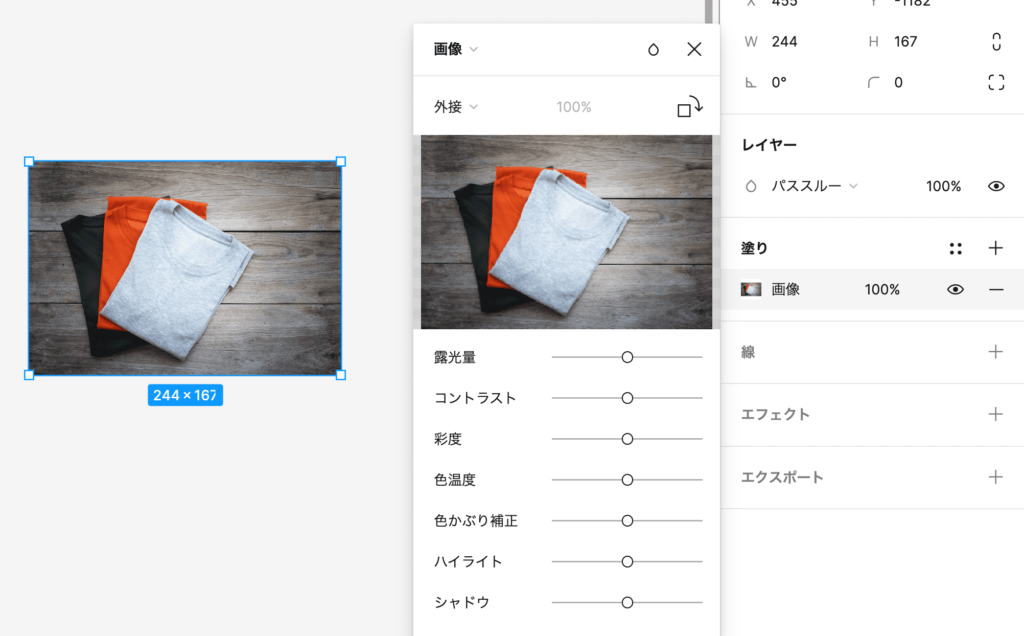
Task: Rotate the image with the rotate icon
Action: point(689,107)
